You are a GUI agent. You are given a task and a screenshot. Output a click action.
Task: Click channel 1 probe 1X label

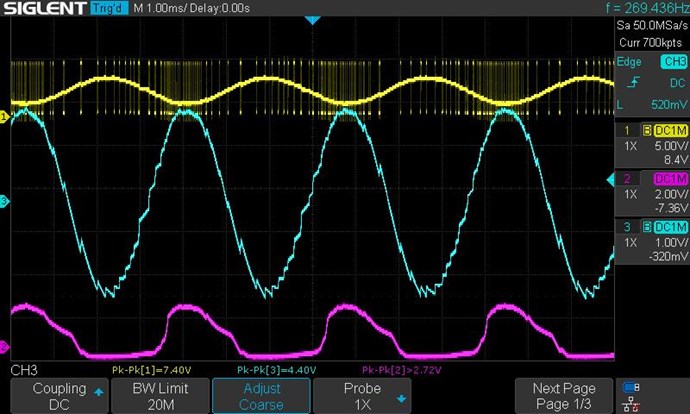[631, 146]
